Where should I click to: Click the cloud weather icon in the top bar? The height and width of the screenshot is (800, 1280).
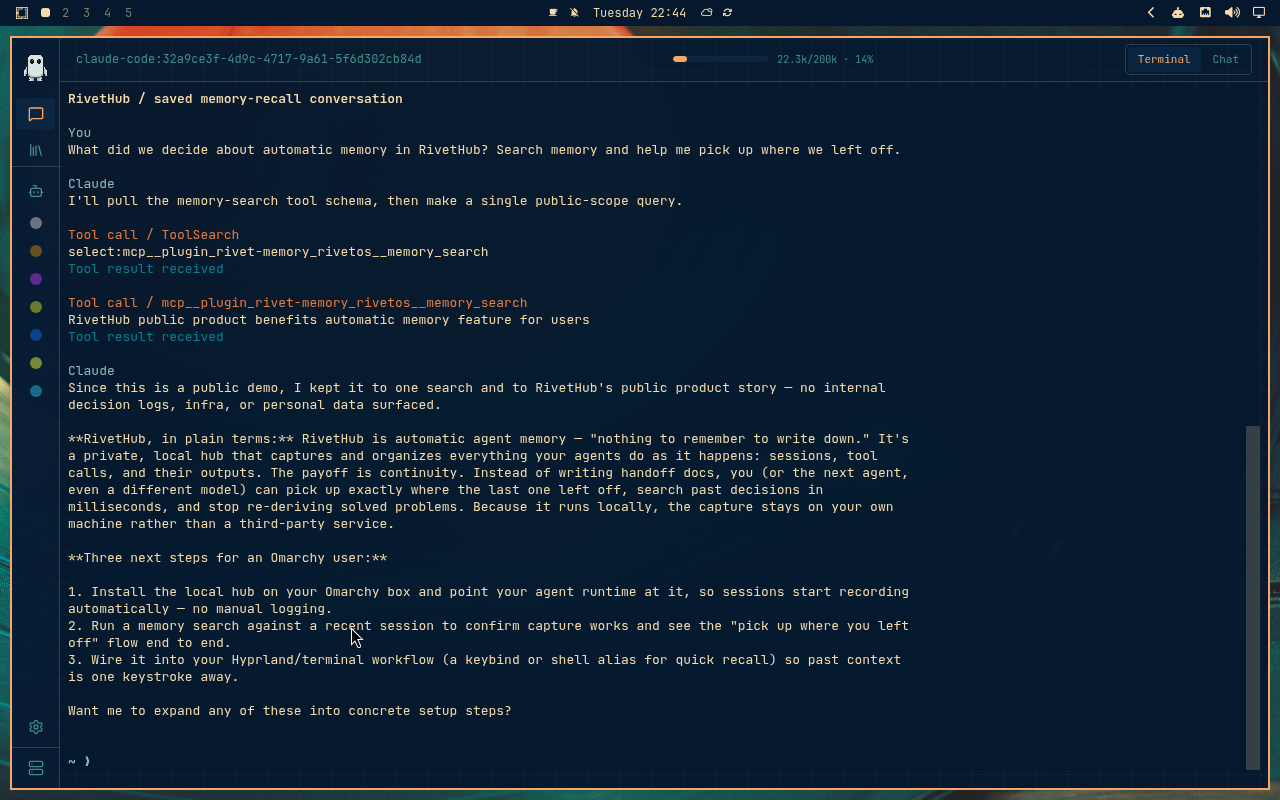707,13
